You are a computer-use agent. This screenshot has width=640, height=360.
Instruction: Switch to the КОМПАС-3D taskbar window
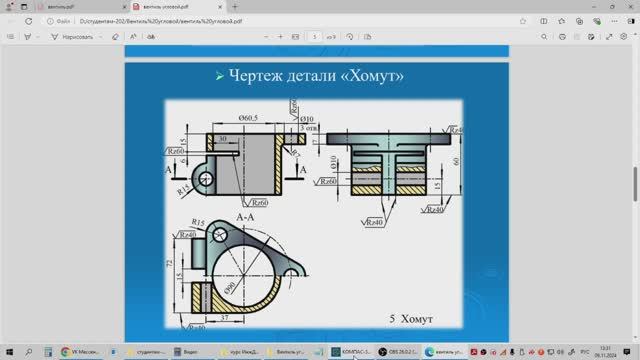tap(351, 352)
